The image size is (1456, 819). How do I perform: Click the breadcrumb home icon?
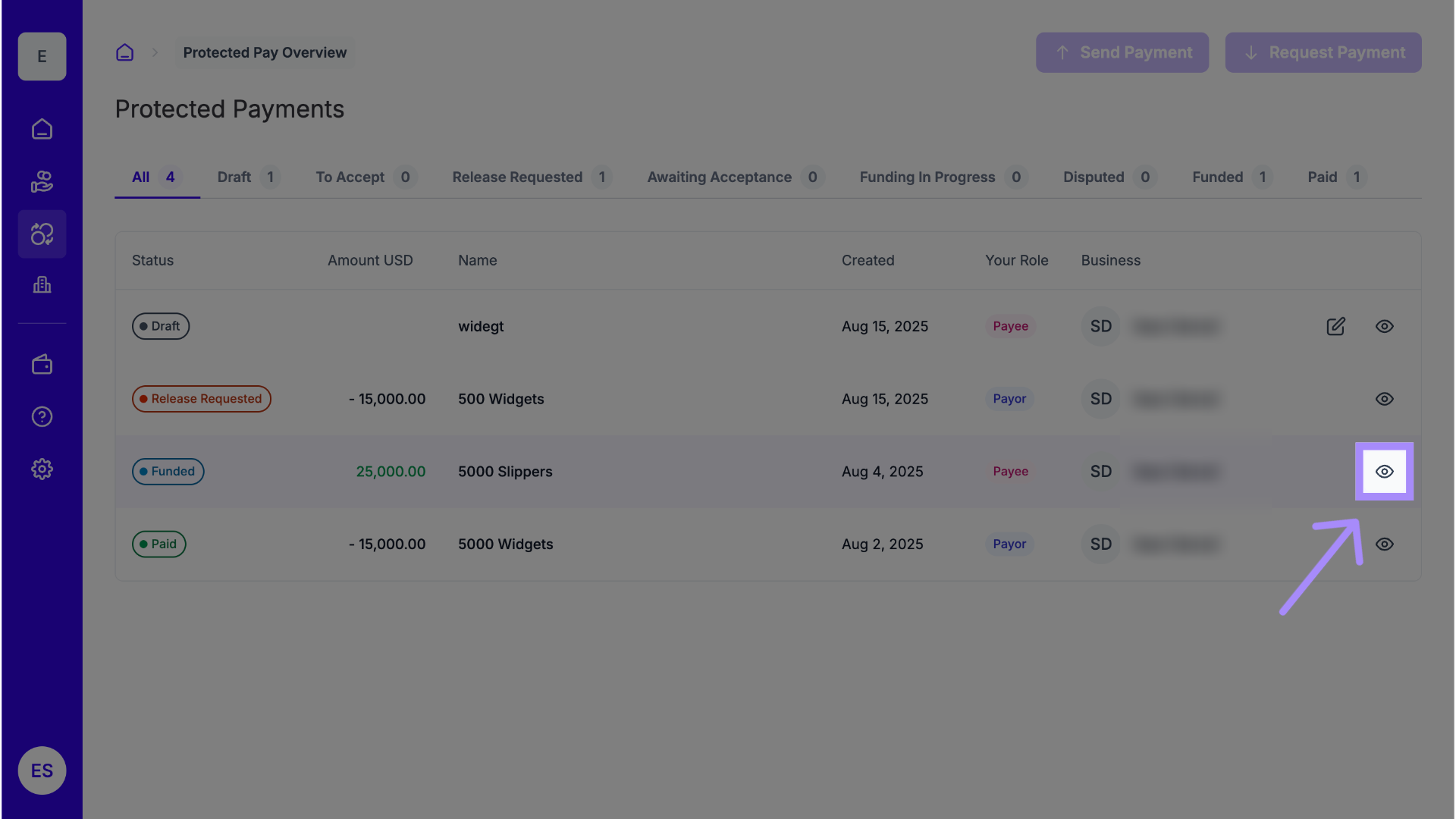click(124, 52)
